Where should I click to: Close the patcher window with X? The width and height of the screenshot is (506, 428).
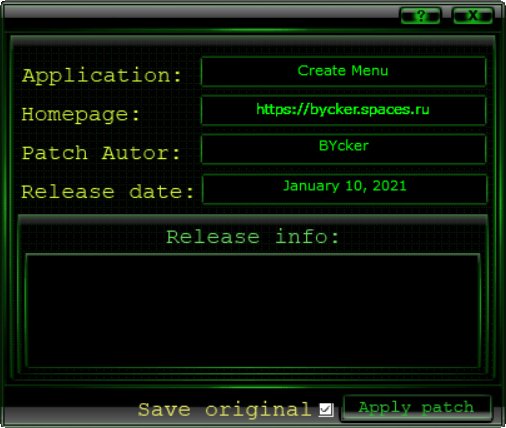[x=472, y=15]
